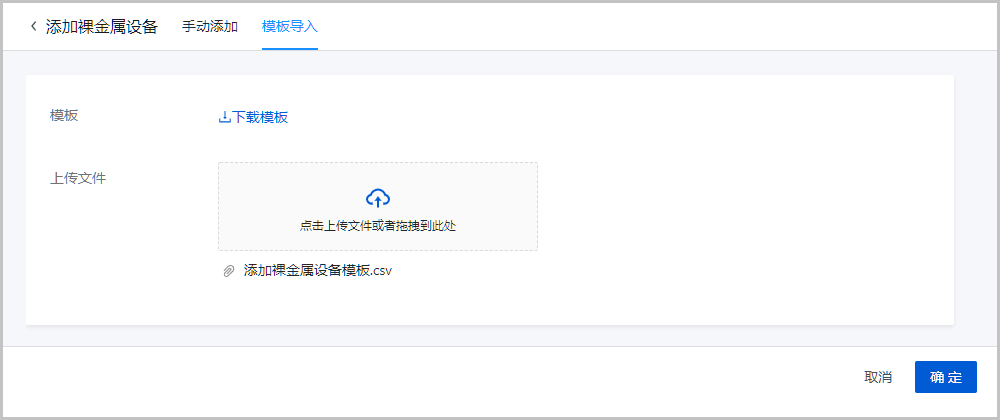Click the gray background below the form panel

500,335
